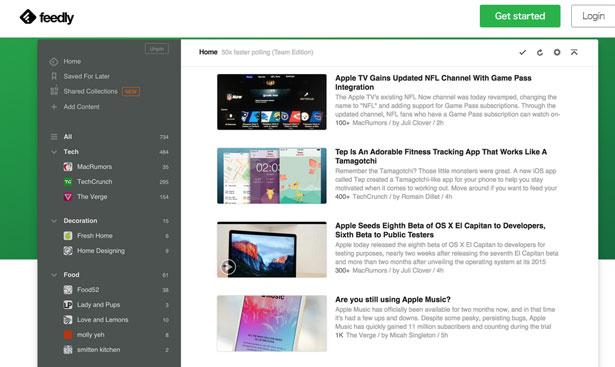Image resolution: width=615 pixels, height=367 pixels.
Task: Click TechCrunch unread count 295
Action: coord(164,182)
